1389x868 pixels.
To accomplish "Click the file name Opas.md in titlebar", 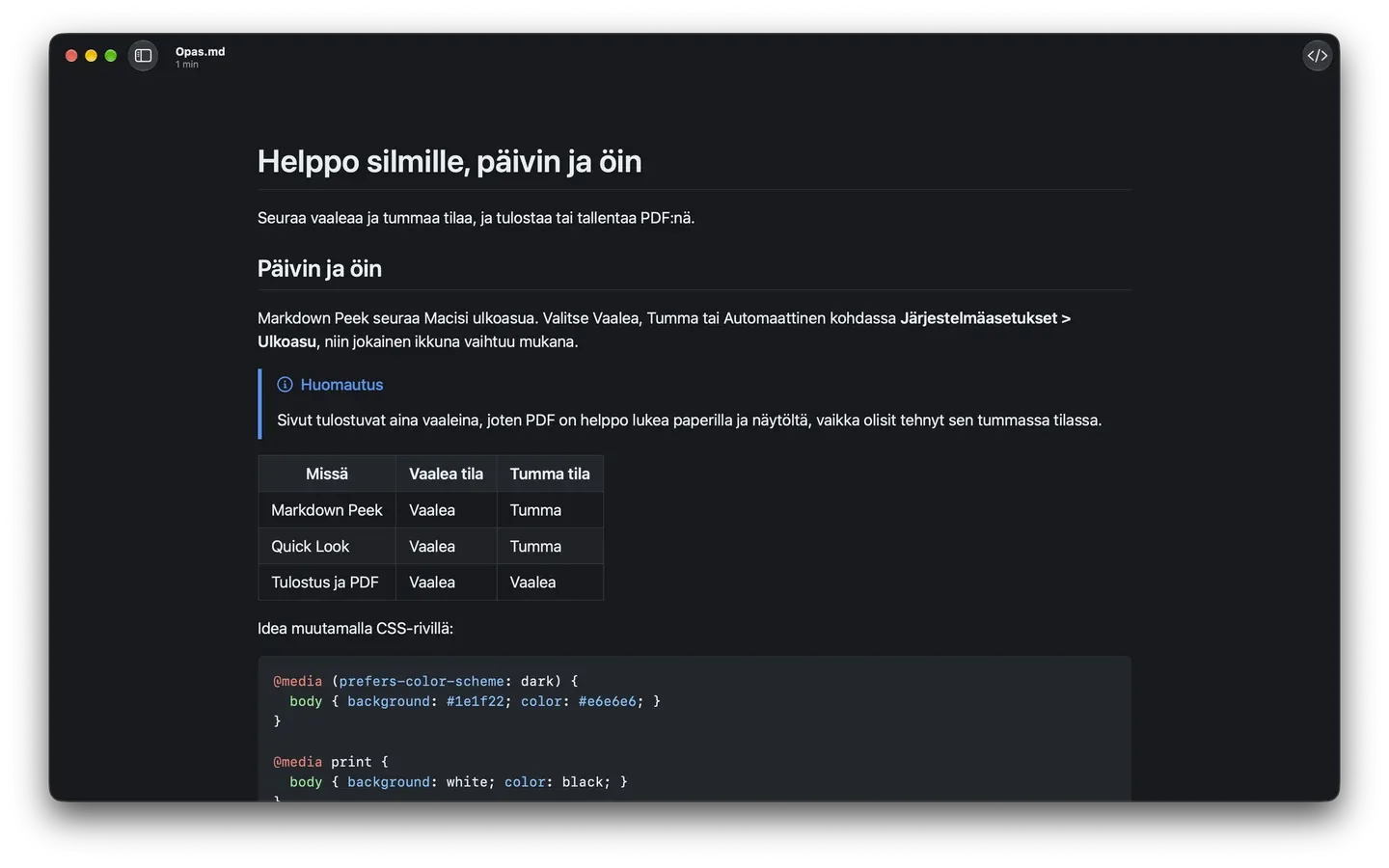I will tap(200, 52).
